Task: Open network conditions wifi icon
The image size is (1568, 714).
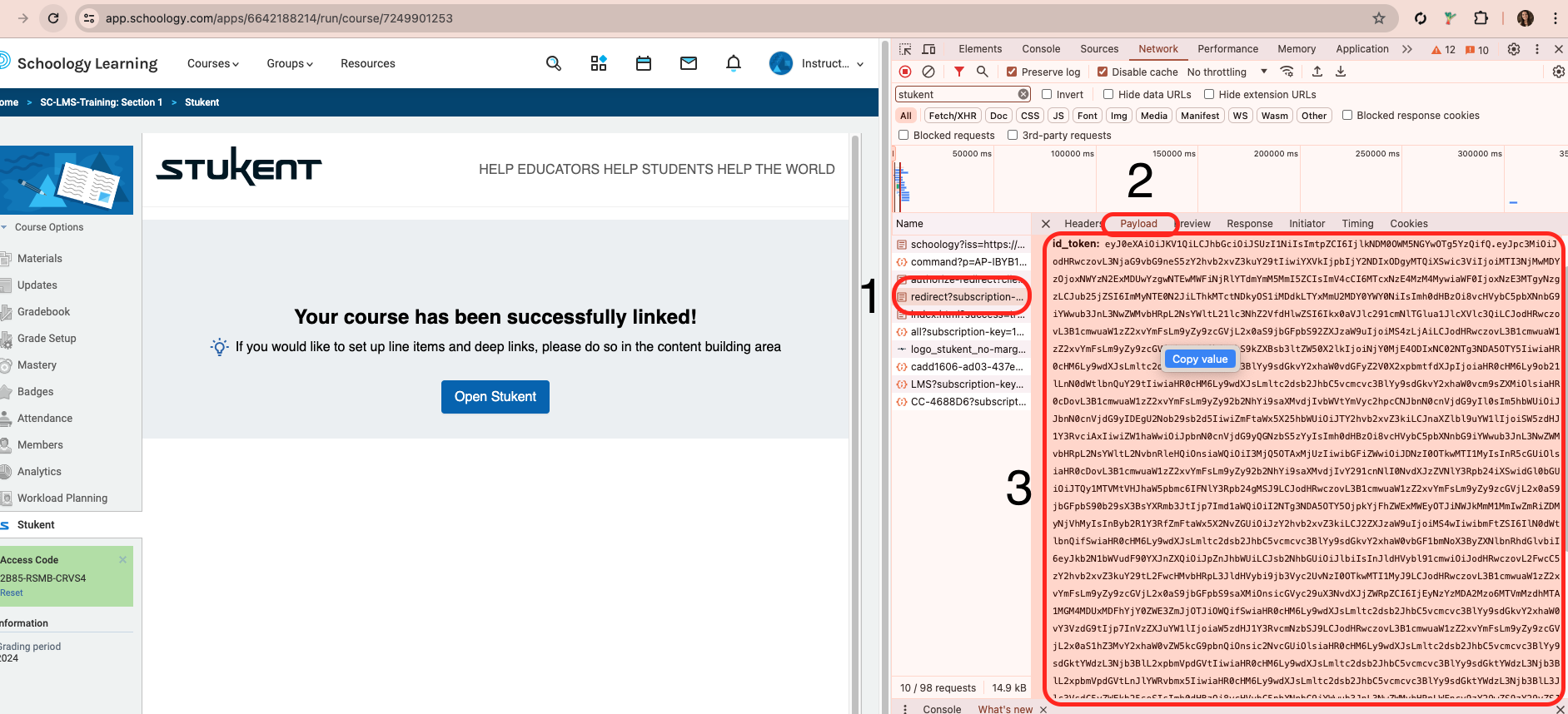Action: (x=1287, y=72)
